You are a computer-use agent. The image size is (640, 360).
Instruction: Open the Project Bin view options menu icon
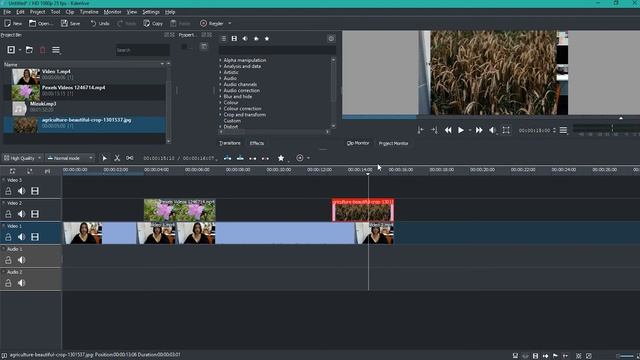[56, 50]
